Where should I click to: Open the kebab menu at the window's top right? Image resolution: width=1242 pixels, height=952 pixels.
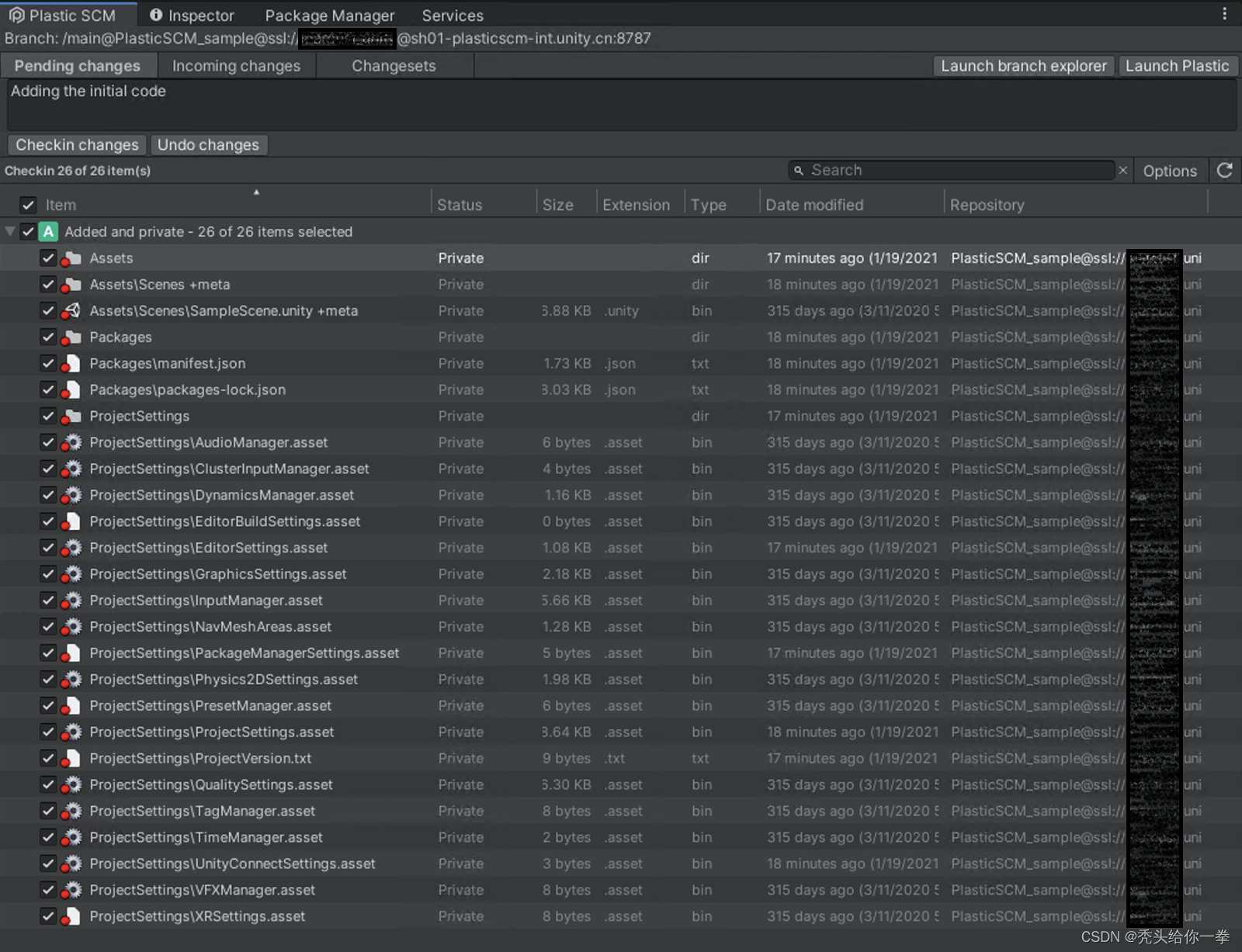tap(1224, 14)
